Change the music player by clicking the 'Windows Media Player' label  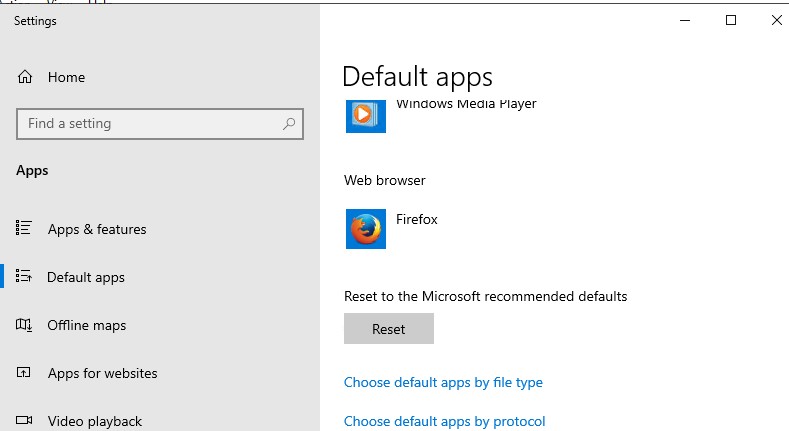466,104
